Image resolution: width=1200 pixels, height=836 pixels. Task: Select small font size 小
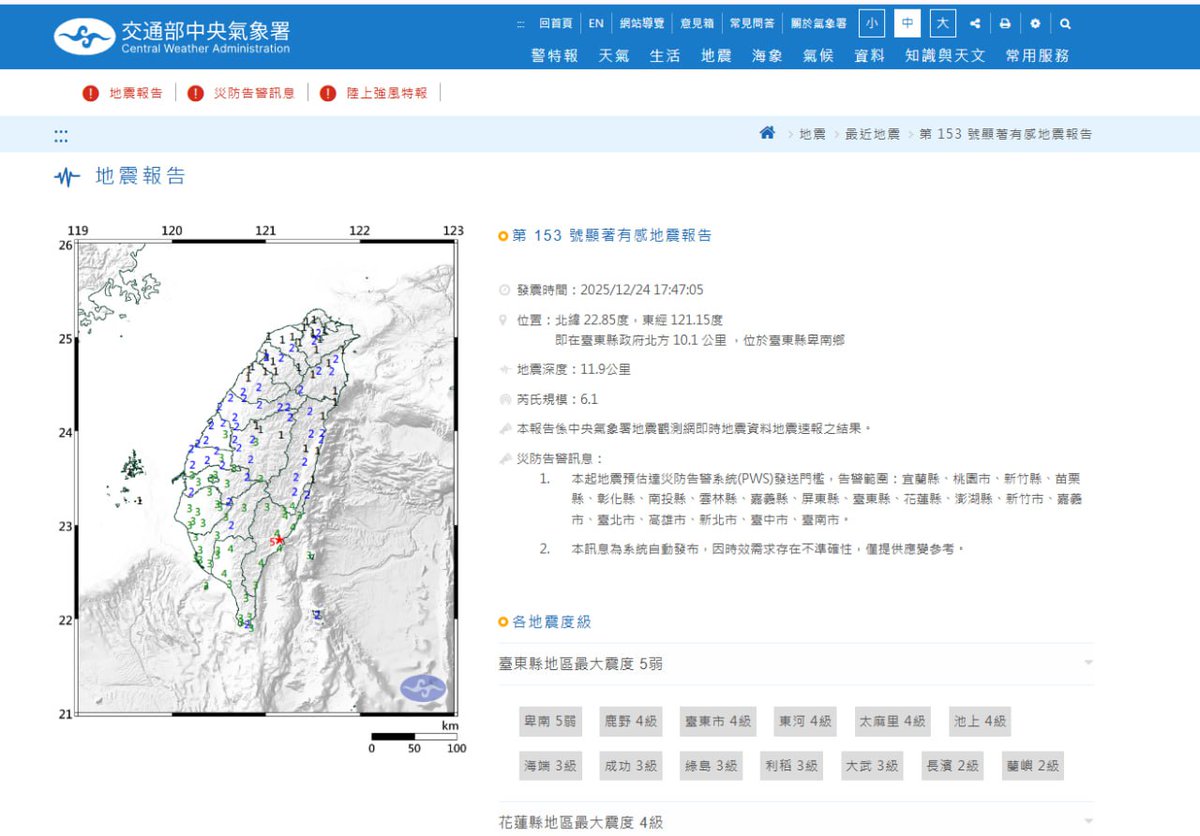click(872, 23)
